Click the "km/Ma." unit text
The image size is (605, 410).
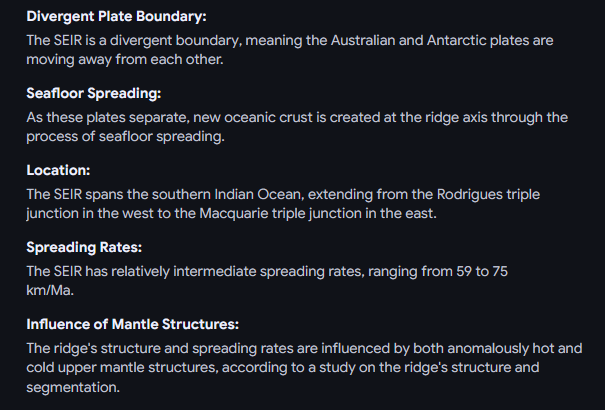(52, 290)
